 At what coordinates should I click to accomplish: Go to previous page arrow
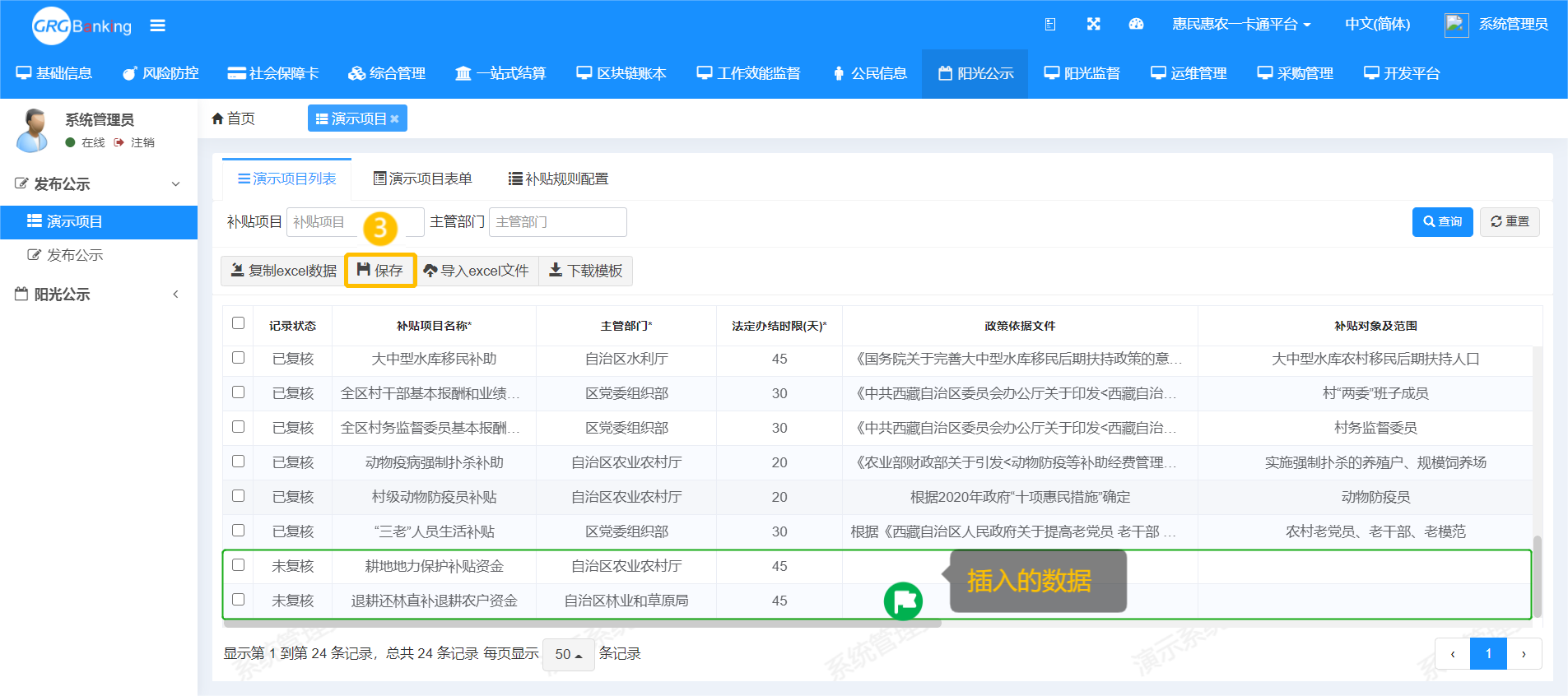1453,654
